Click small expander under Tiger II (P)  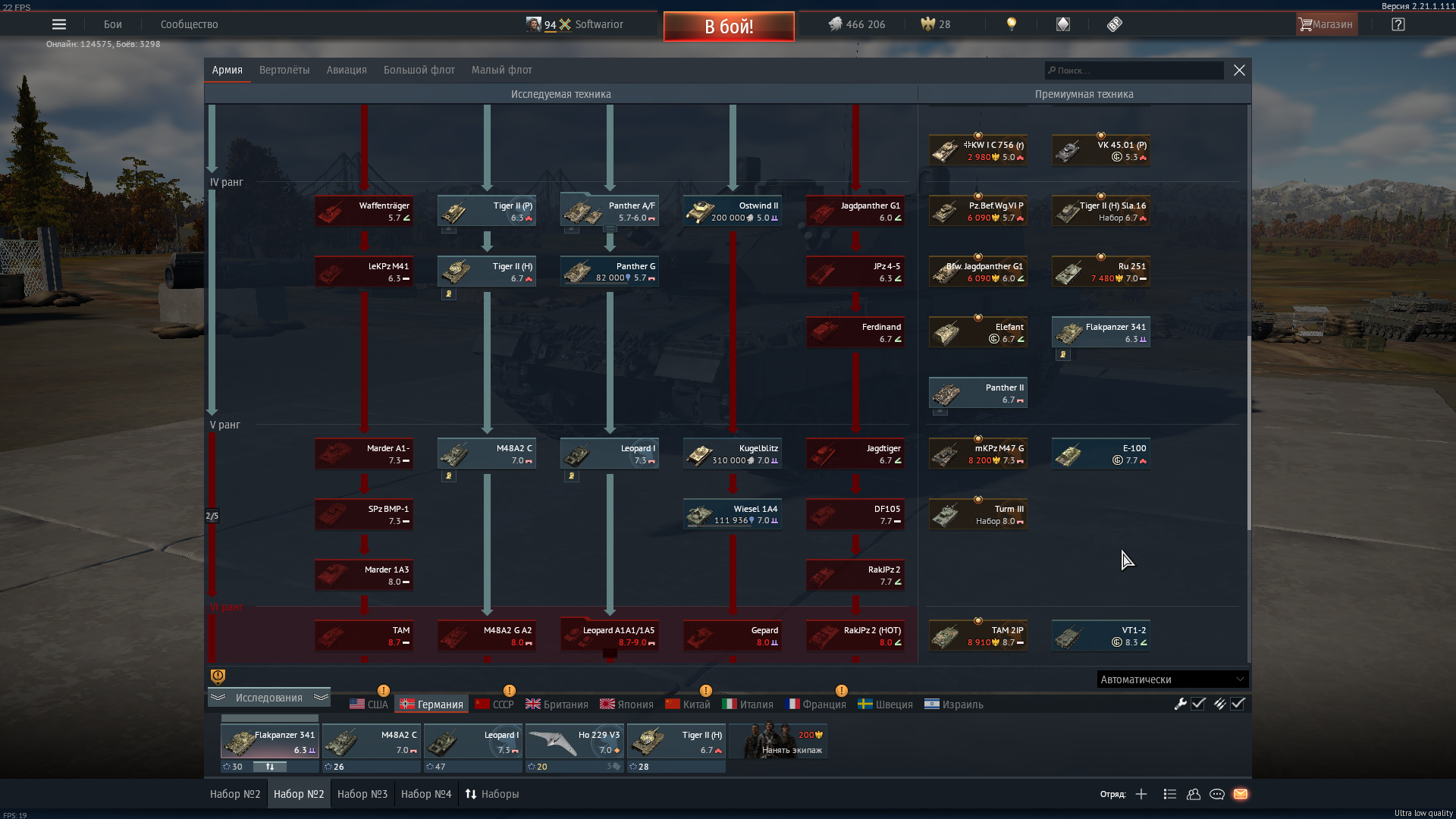tap(449, 230)
